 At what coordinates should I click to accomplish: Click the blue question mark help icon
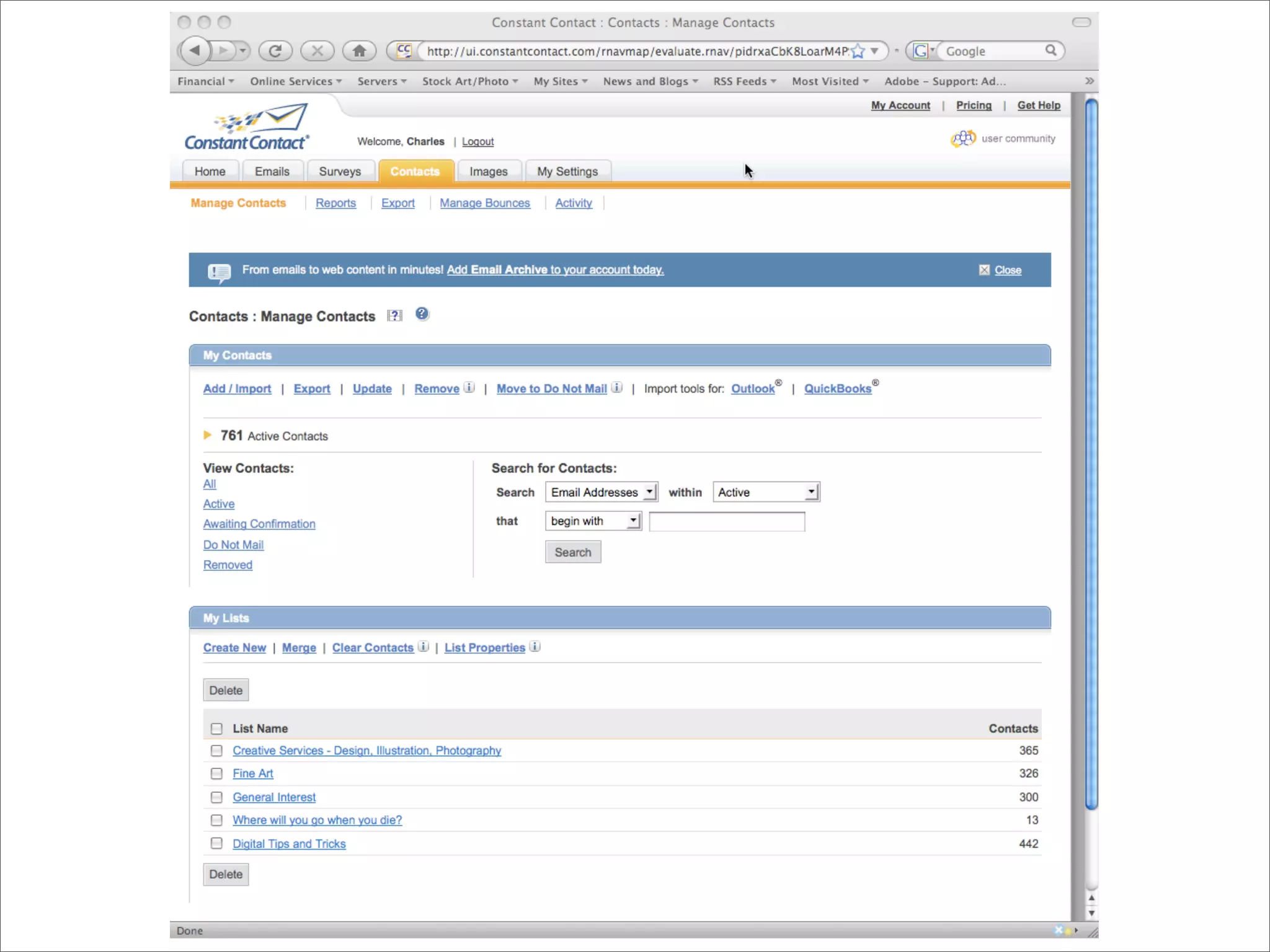(422, 314)
